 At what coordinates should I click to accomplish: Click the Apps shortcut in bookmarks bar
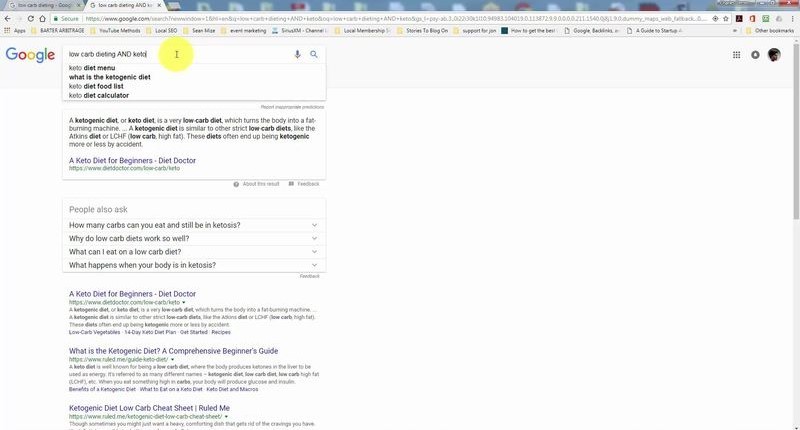pos(15,31)
